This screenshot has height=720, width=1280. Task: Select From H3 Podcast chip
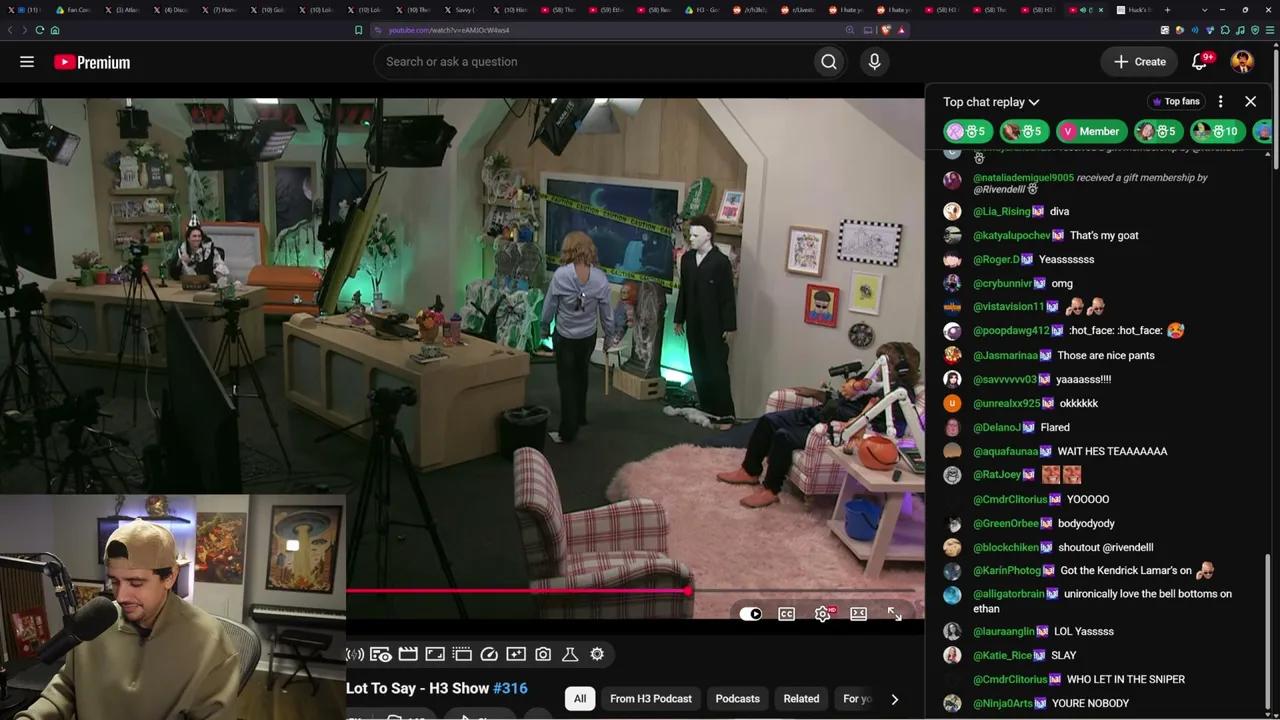point(651,699)
